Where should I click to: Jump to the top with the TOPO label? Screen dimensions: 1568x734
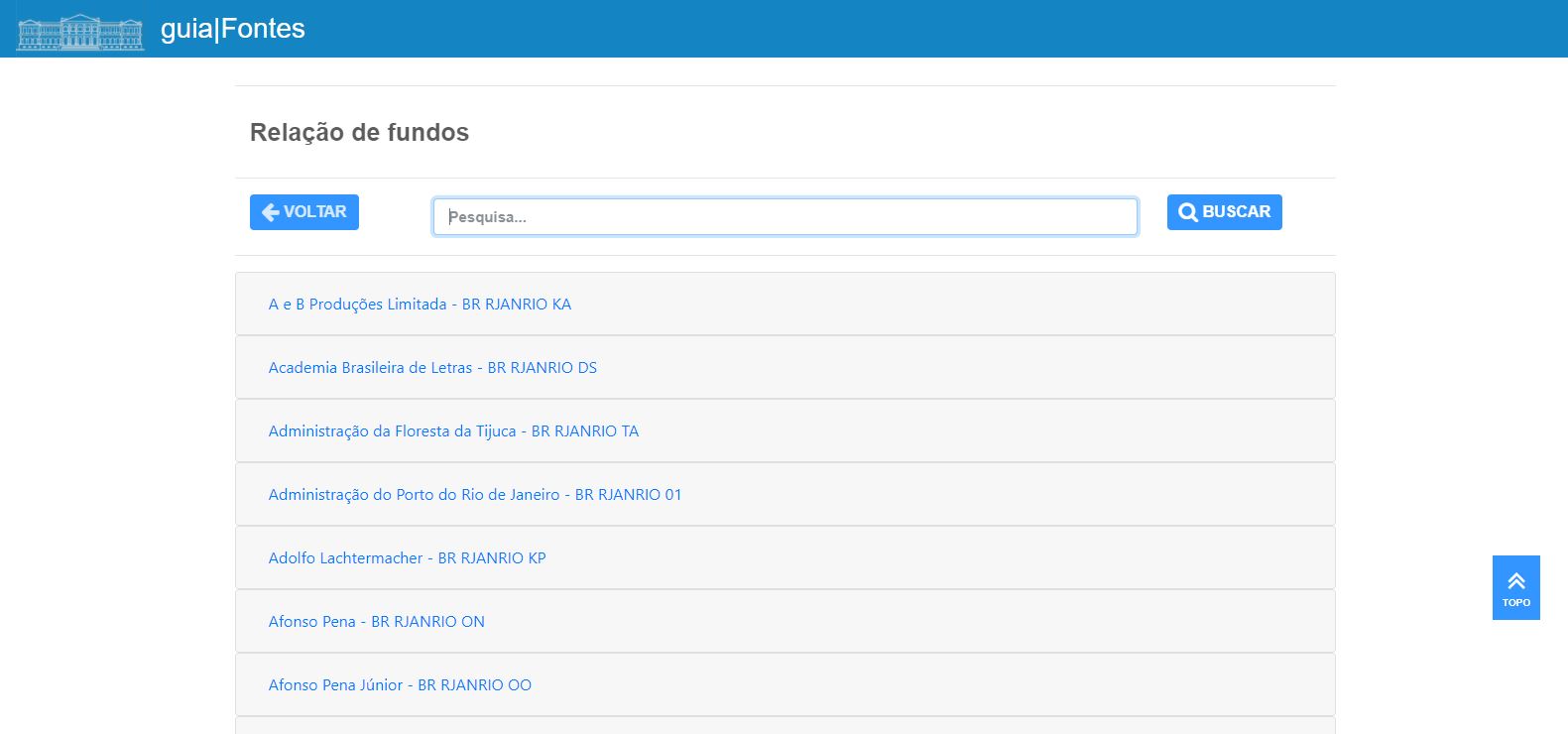pos(1515,602)
